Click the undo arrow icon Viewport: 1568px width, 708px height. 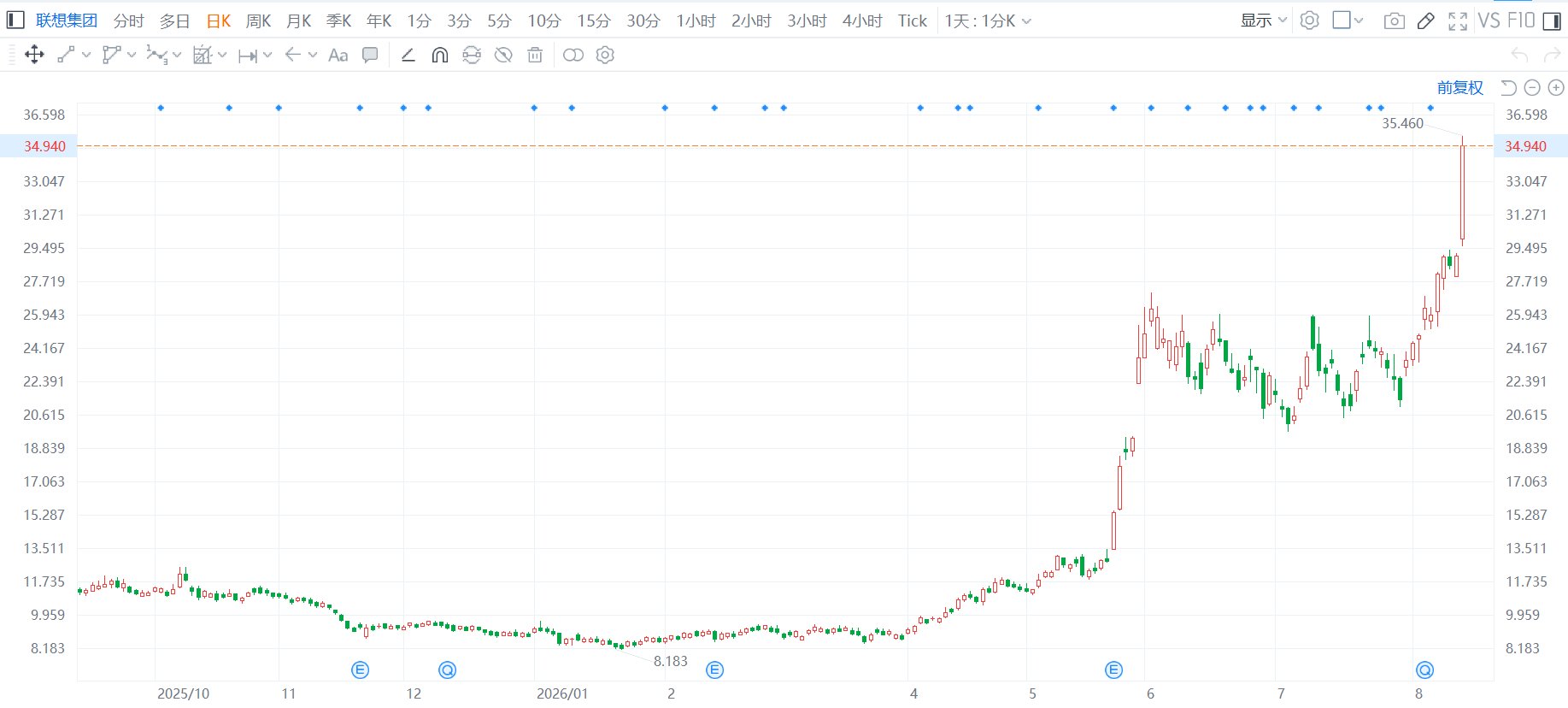pyautogui.click(x=1519, y=56)
